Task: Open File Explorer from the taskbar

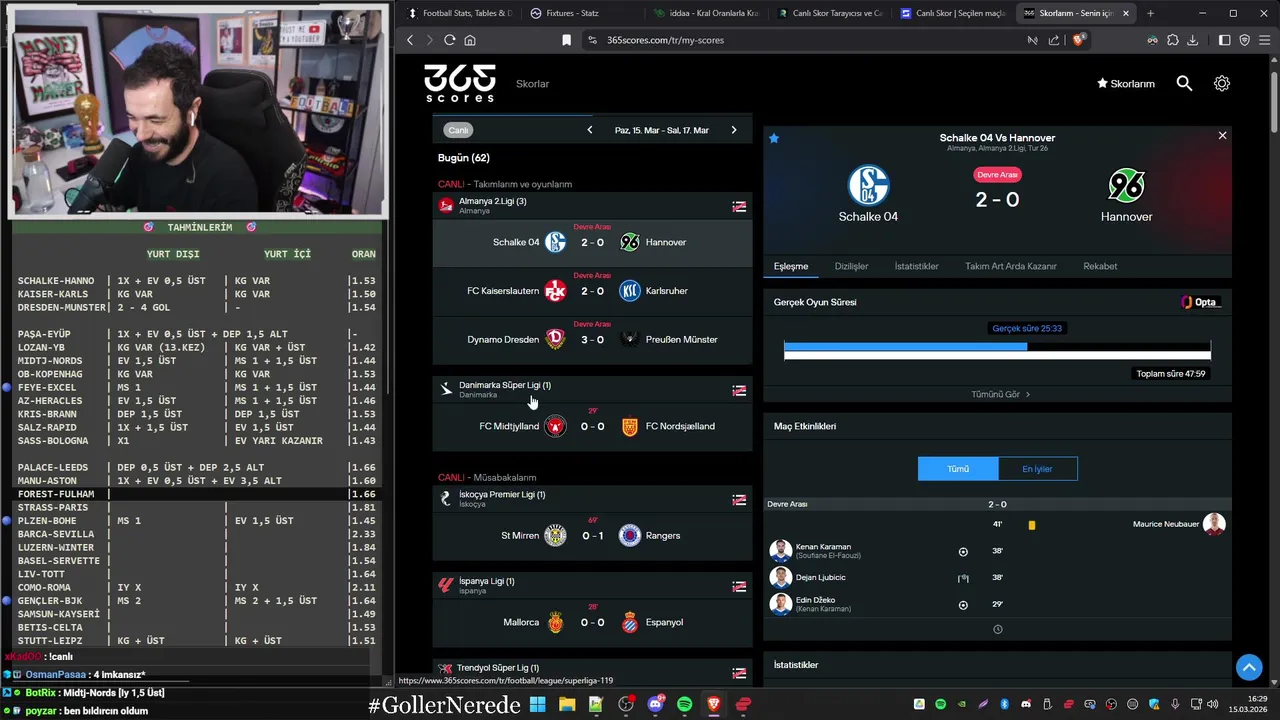Action: (x=567, y=705)
